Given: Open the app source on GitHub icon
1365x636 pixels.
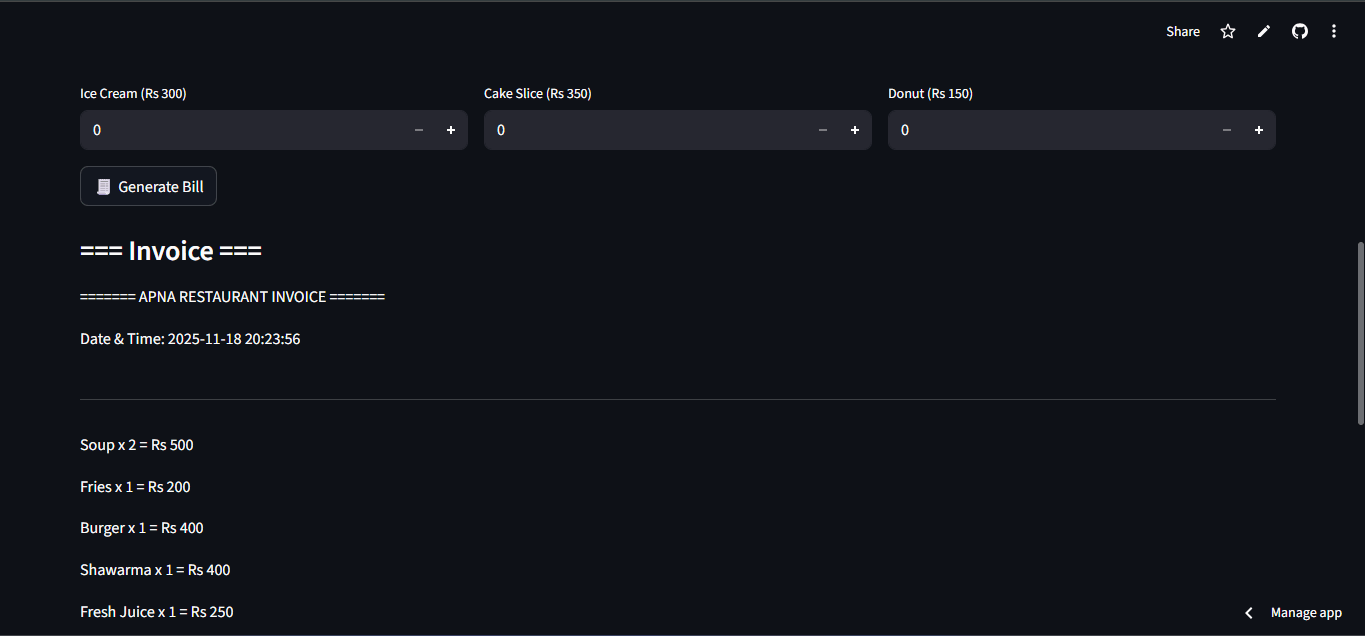Looking at the screenshot, I should [x=1299, y=31].
